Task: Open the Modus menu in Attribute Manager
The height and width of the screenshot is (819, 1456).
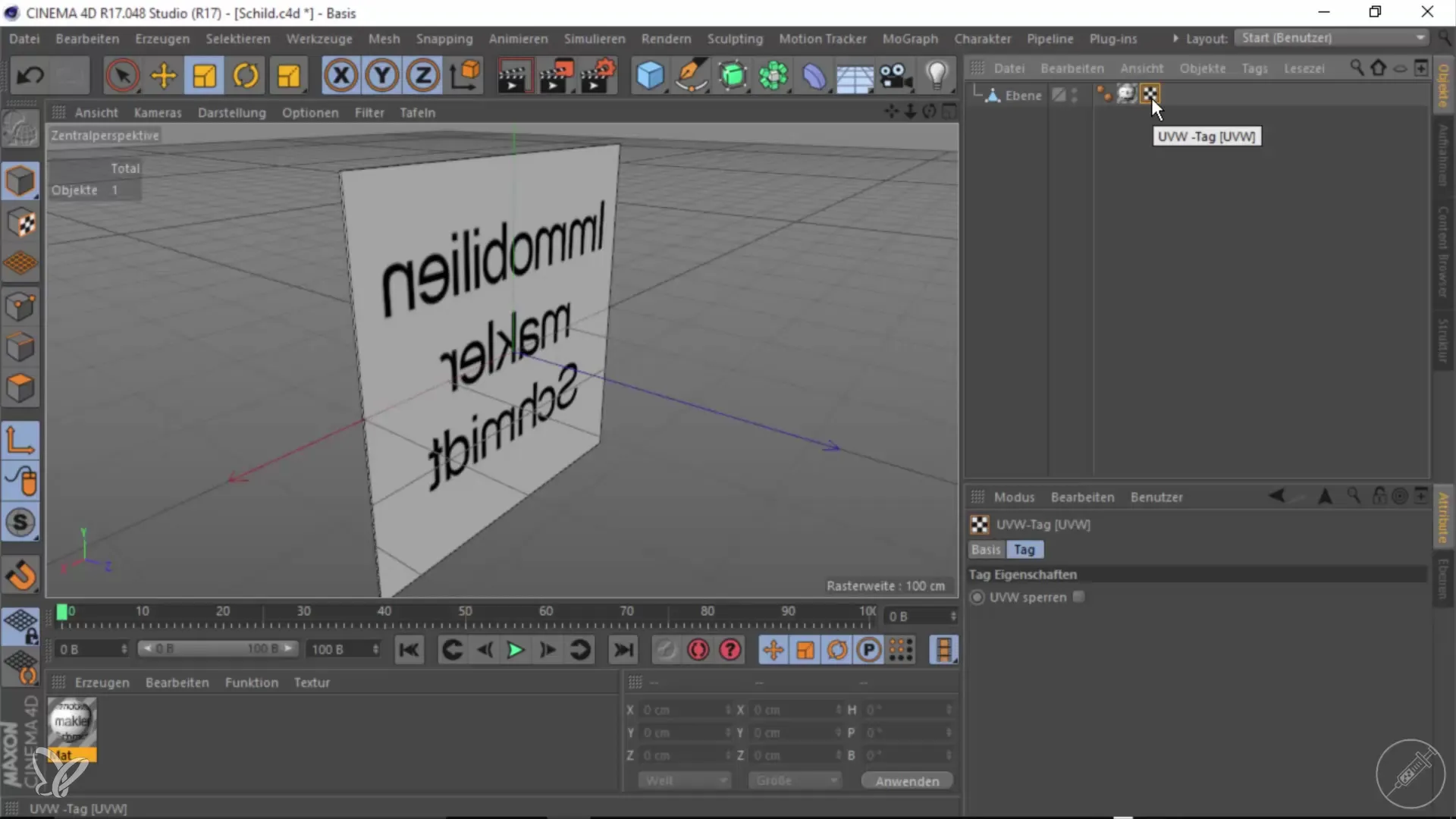Action: click(1014, 497)
